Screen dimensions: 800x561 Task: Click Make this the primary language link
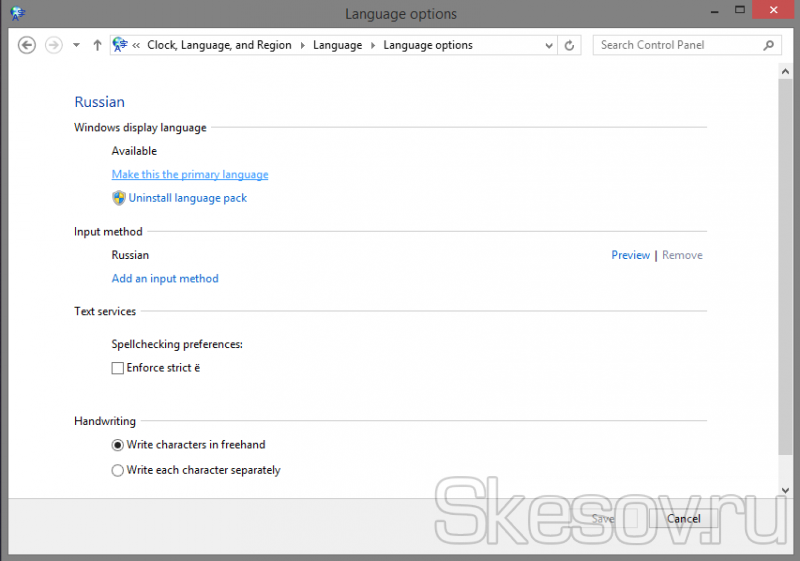tap(190, 174)
